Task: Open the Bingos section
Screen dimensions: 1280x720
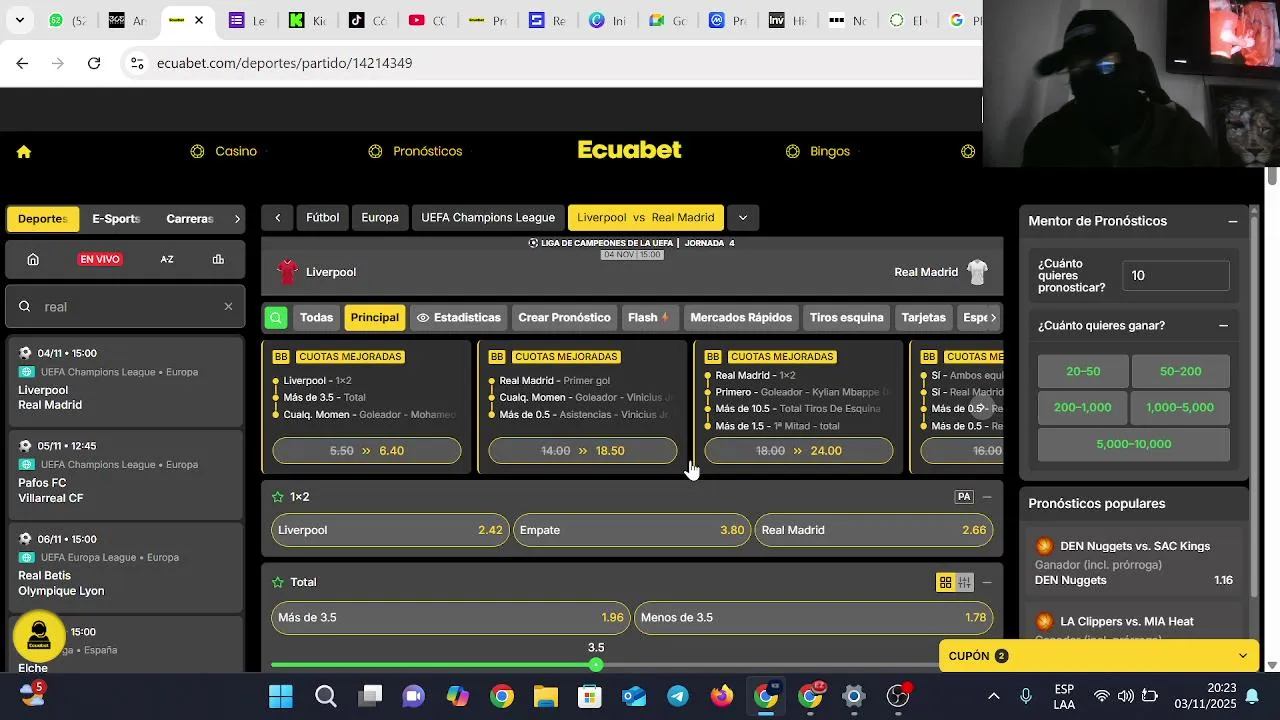Action: 818,152
